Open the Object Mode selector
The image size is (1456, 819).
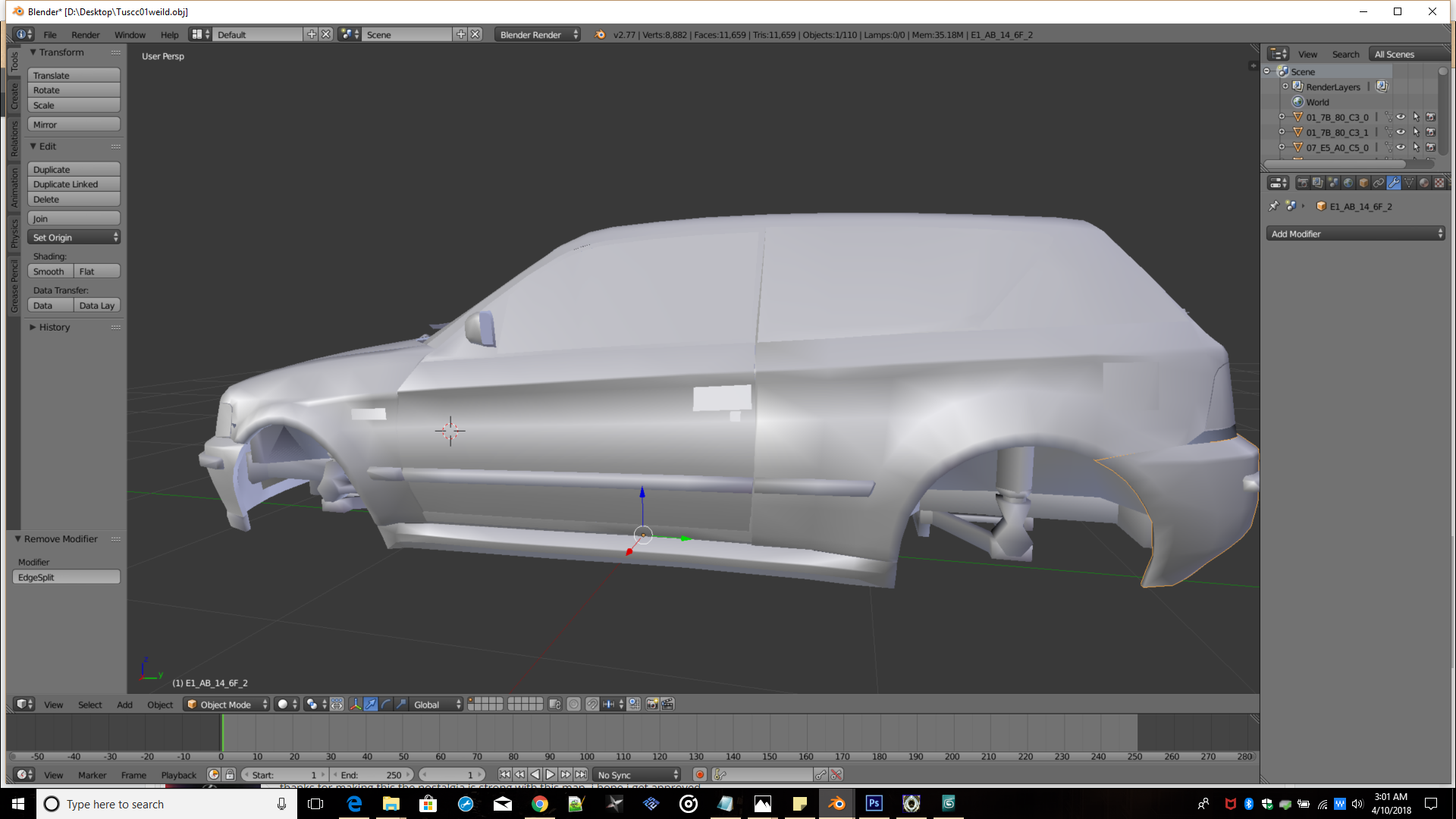(227, 704)
